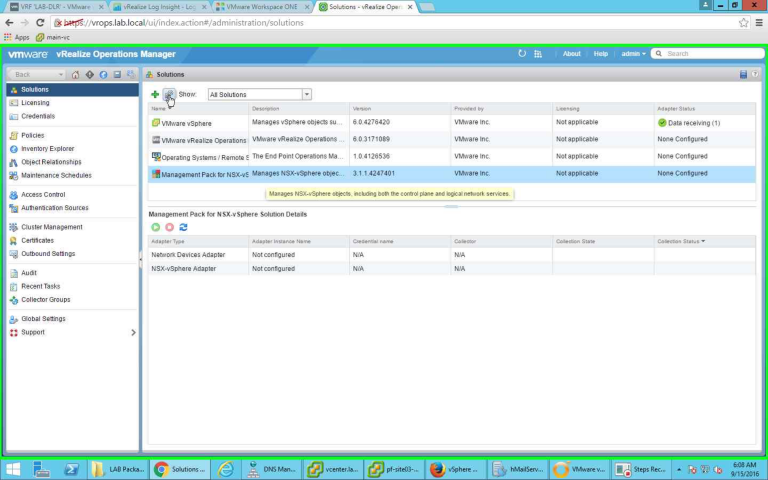Click the Alerts diamond icon in navigation toolbar
The image size is (768, 480).
(x=90, y=74)
